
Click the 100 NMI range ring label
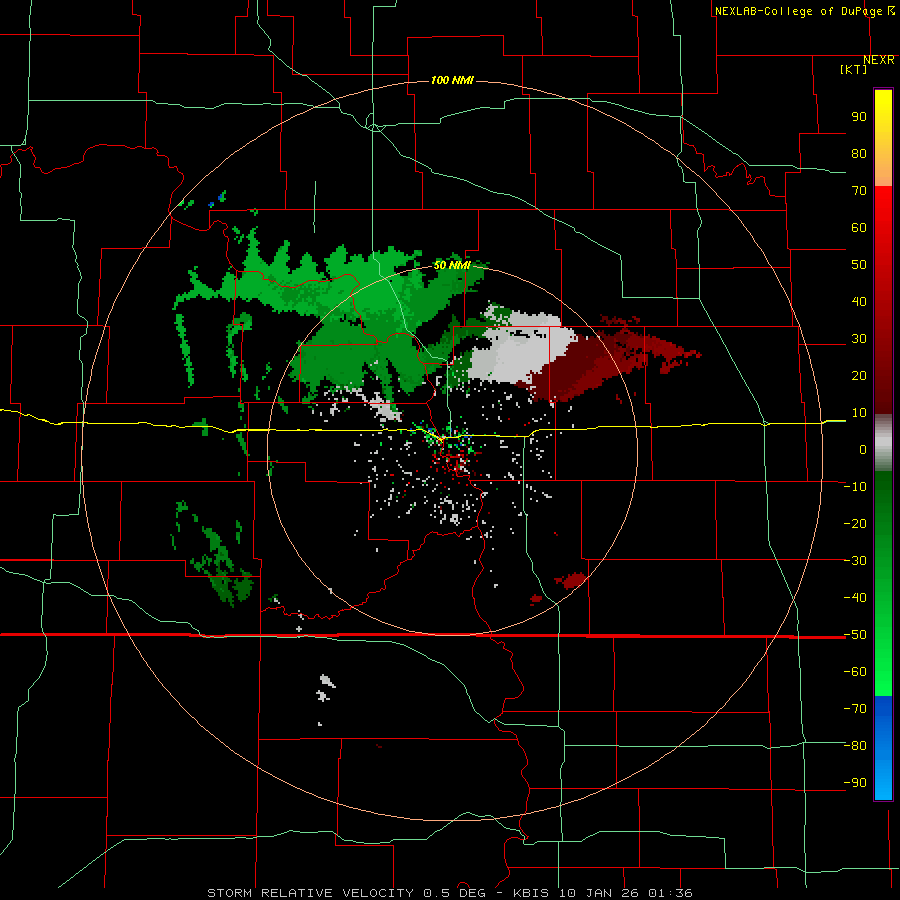[452, 80]
